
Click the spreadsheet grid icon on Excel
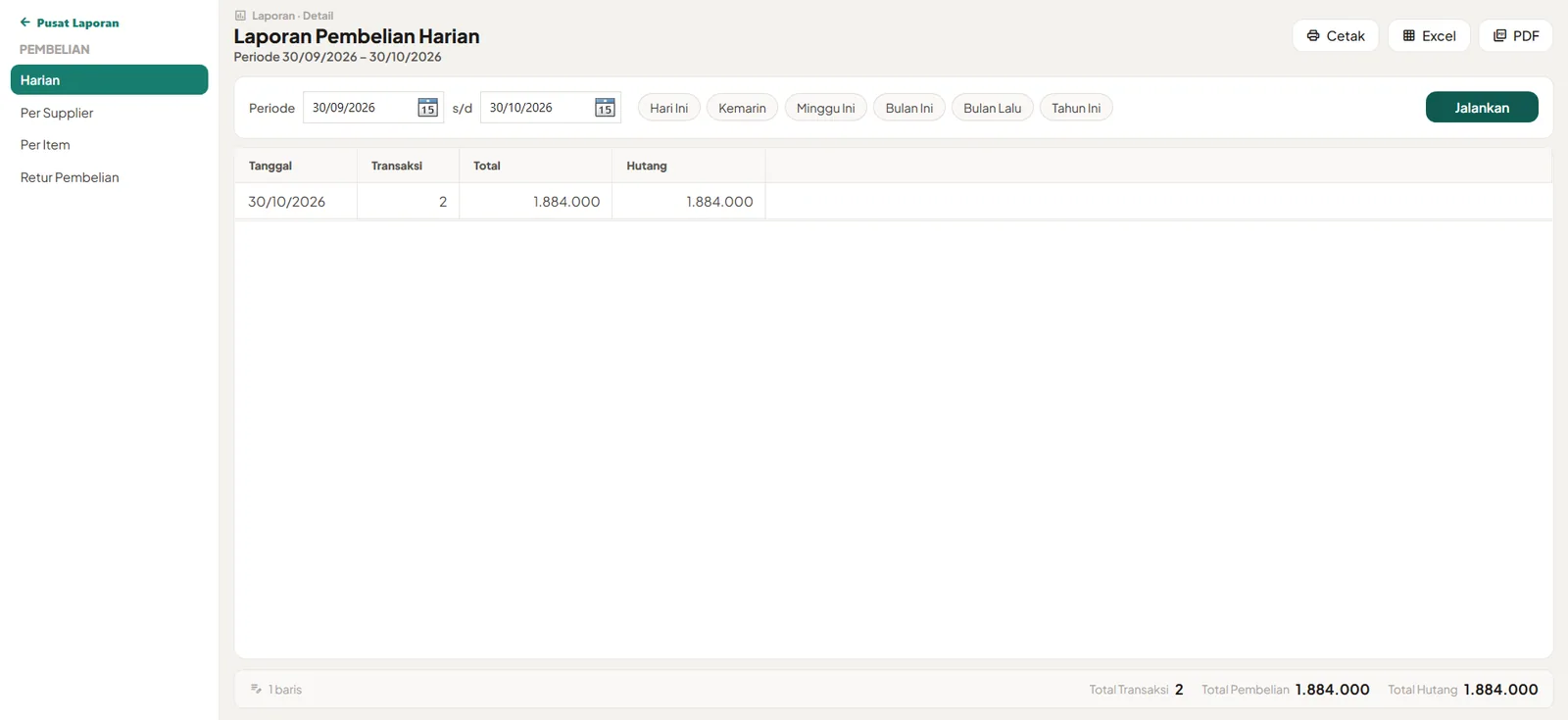1408,35
